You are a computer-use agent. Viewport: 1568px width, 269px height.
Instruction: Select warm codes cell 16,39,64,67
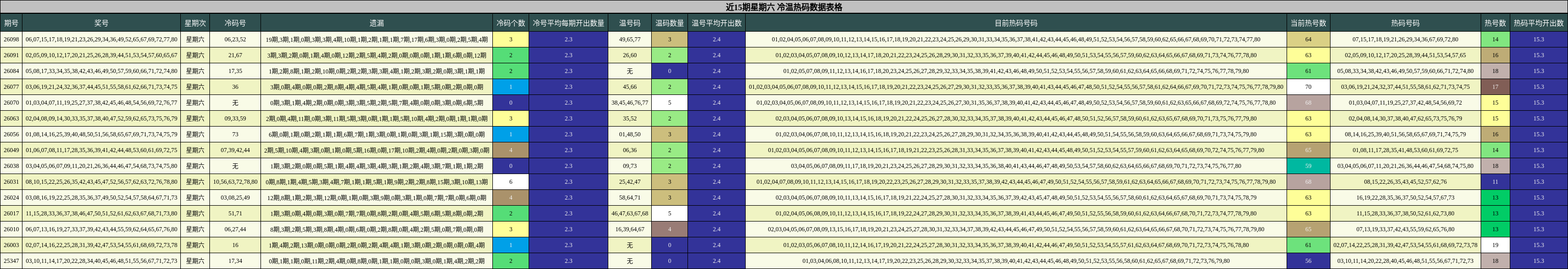pyautogui.click(x=630, y=230)
